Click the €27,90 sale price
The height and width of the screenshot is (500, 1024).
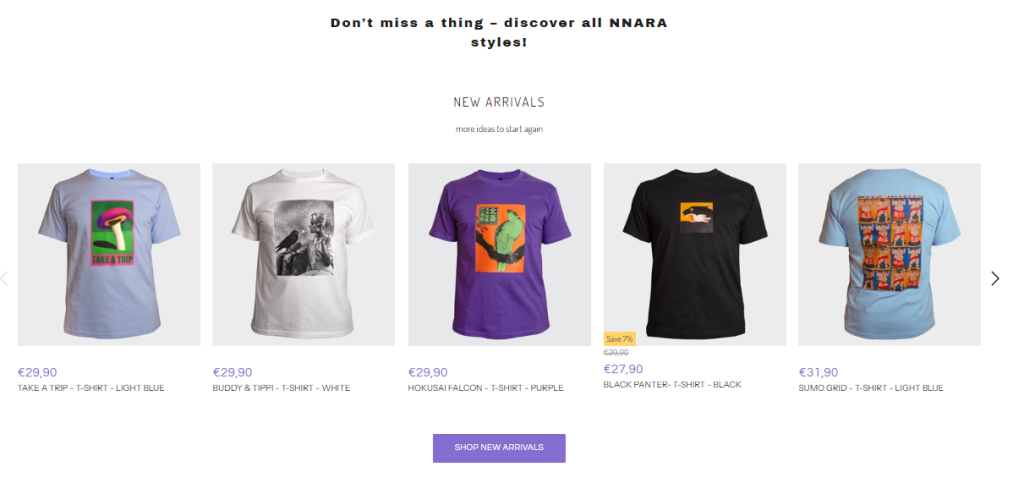(623, 369)
